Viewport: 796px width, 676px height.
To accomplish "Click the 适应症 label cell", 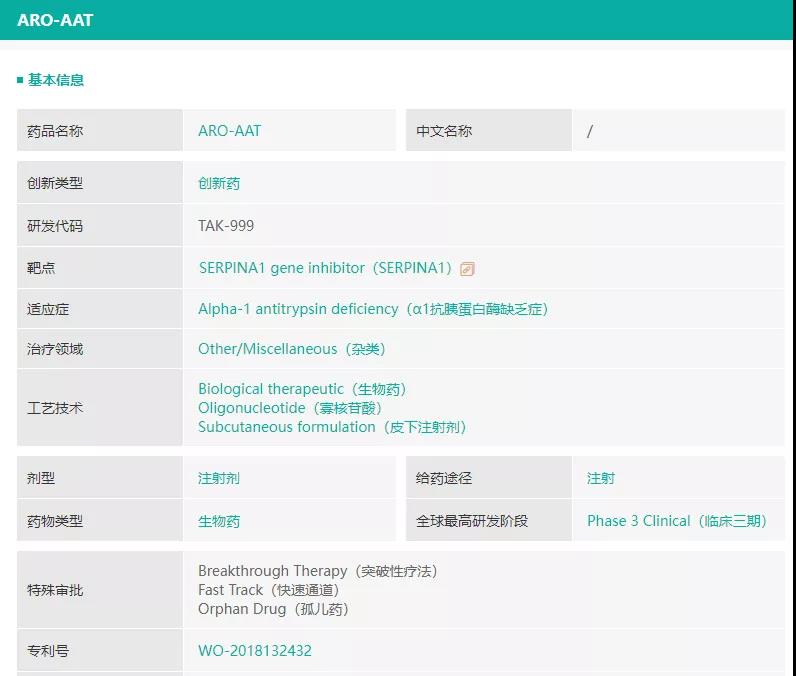I will click(x=100, y=309).
